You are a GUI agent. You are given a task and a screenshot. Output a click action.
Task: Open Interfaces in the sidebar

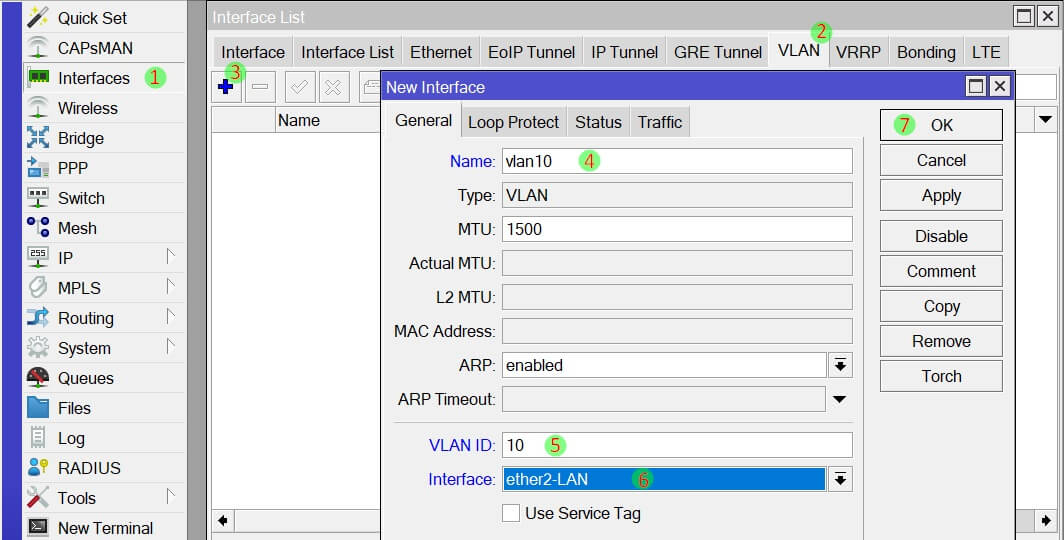93,78
